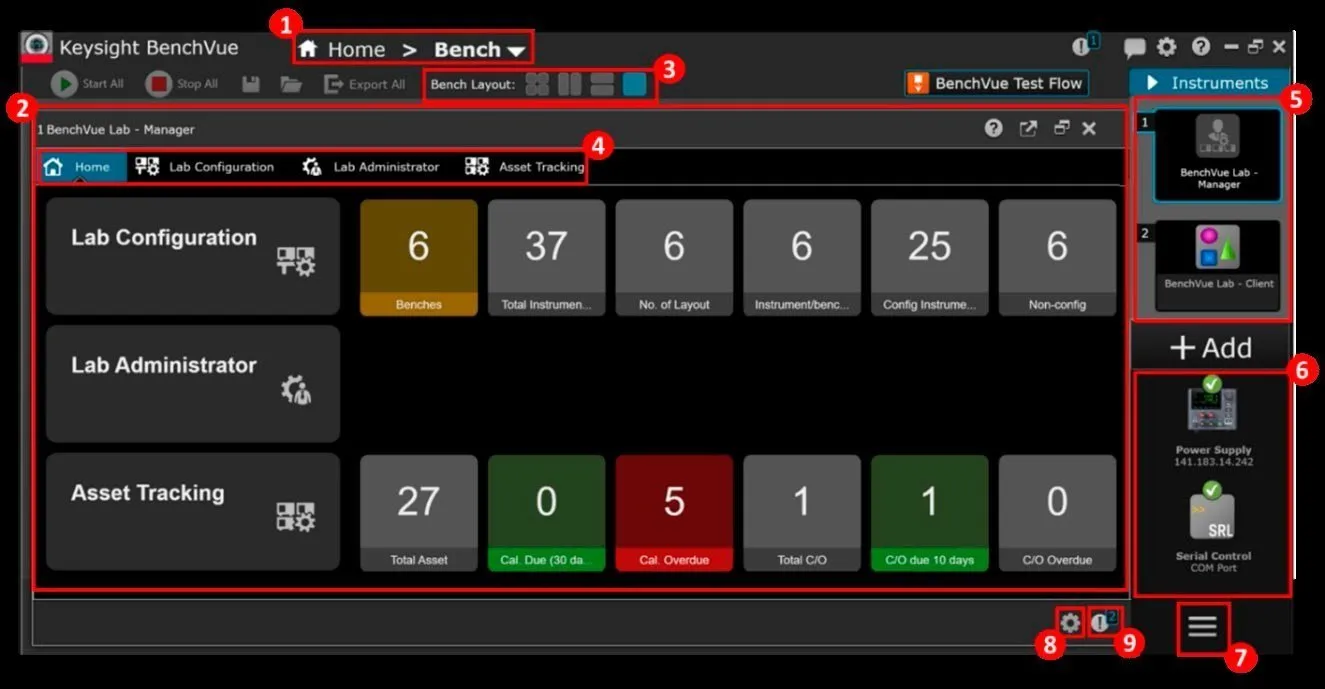
Task: Restore the Lab Manager panel size
Action: (x=1061, y=128)
